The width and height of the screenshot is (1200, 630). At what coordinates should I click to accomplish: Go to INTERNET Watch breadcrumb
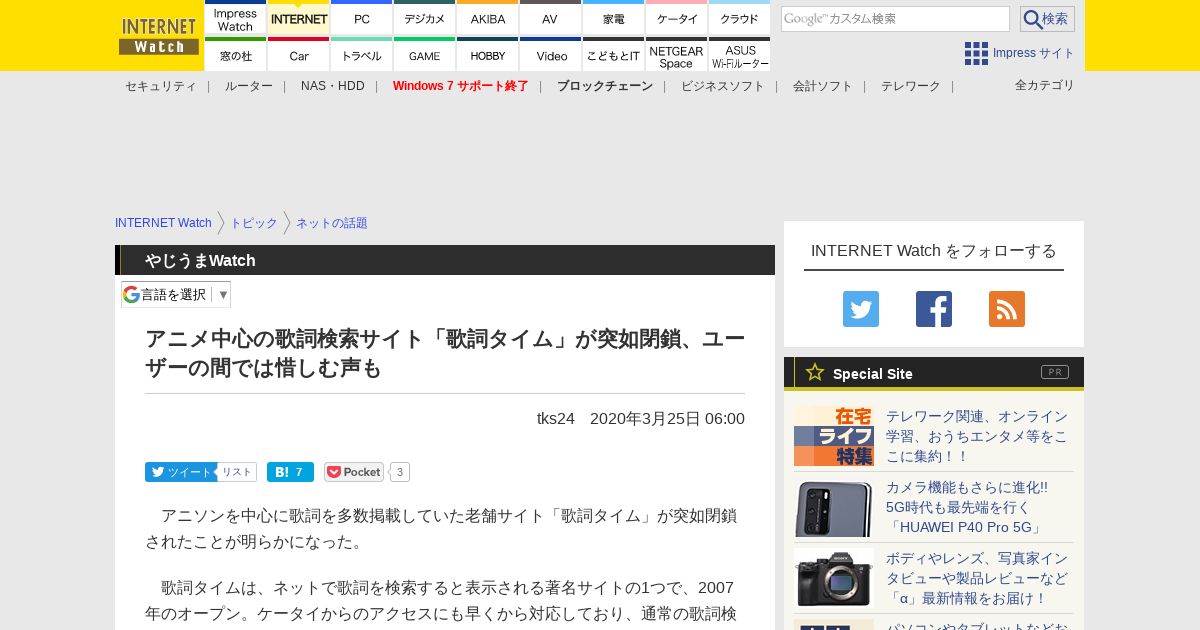pyautogui.click(x=163, y=223)
